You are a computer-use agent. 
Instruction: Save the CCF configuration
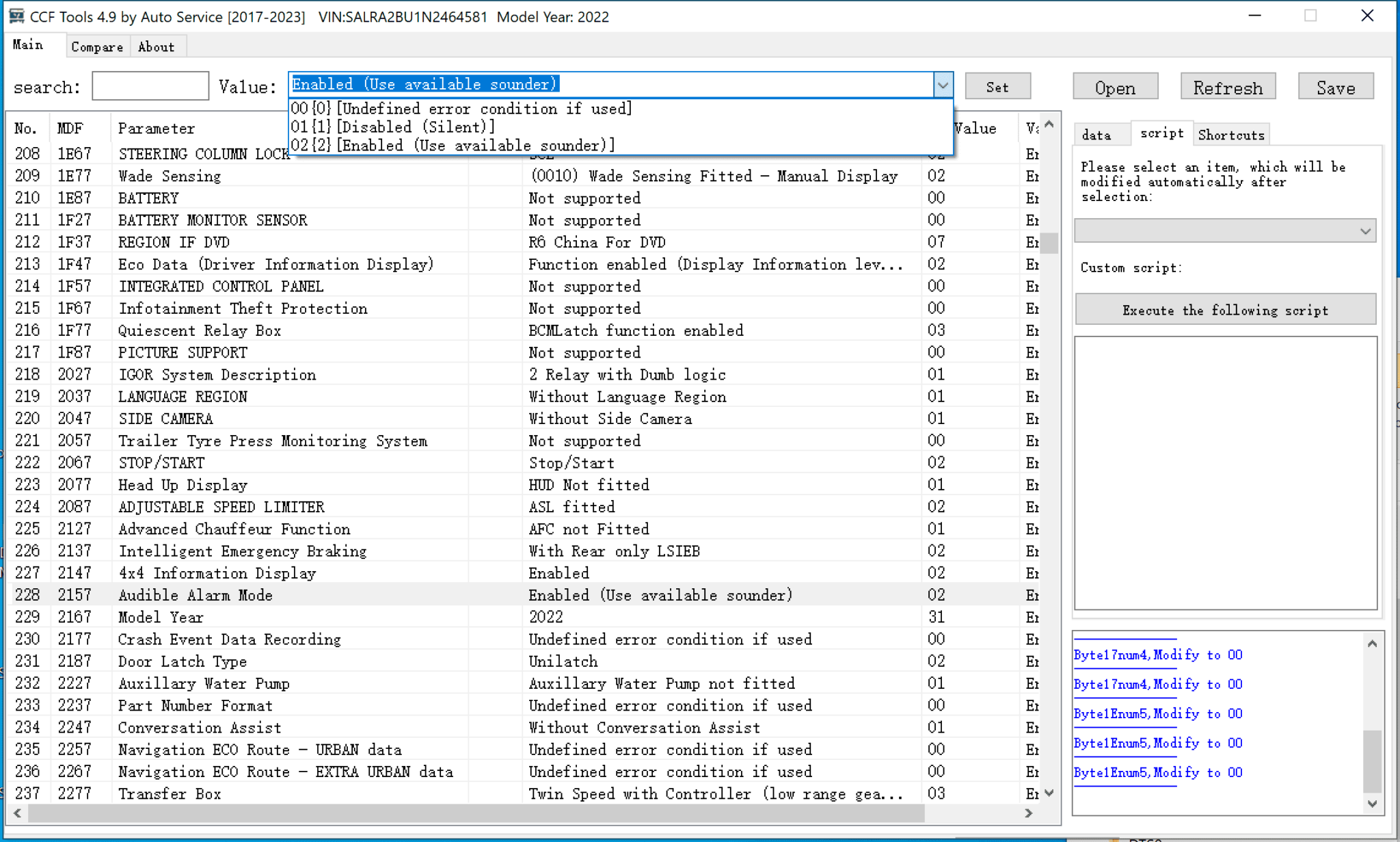coord(1335,86)
